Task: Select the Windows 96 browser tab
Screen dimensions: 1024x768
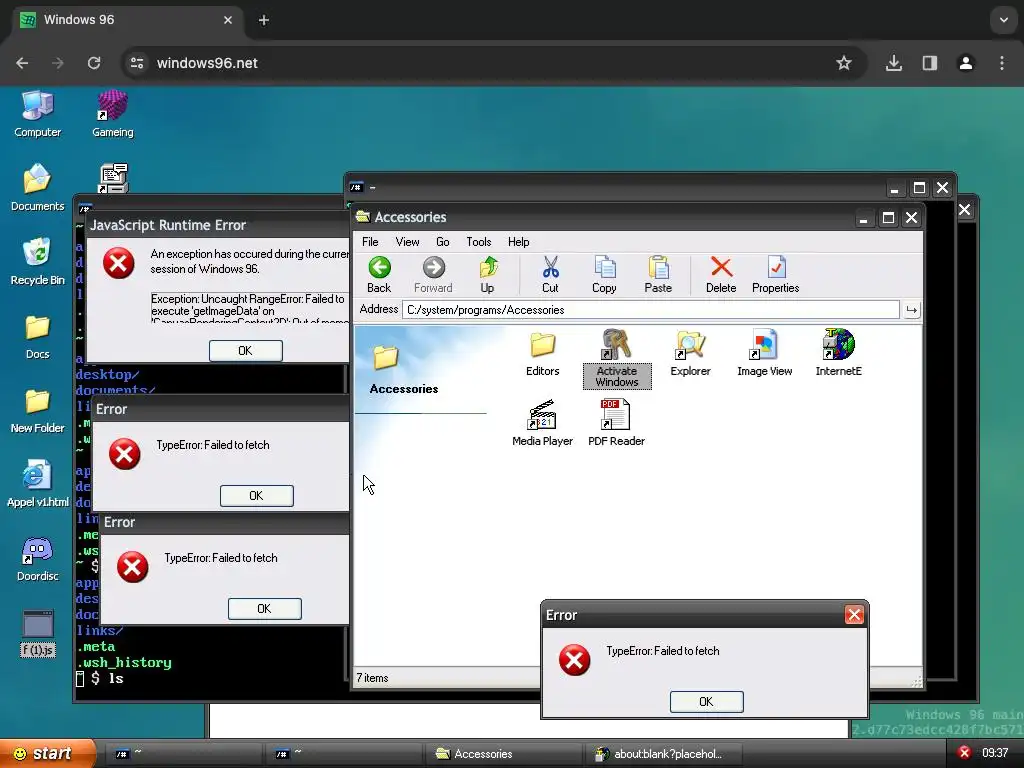Action: pos(127,20)
